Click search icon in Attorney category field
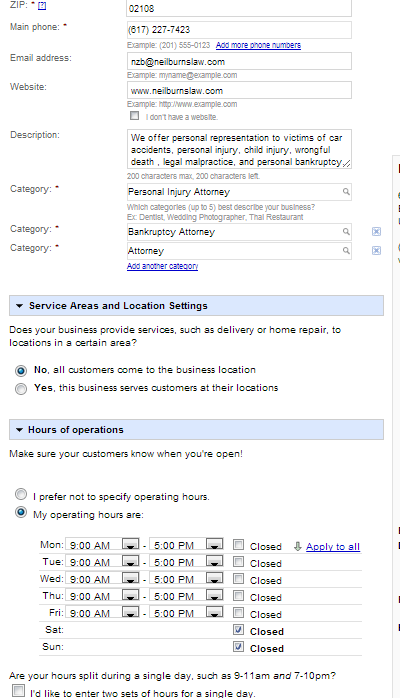 (x=346, y=251)
